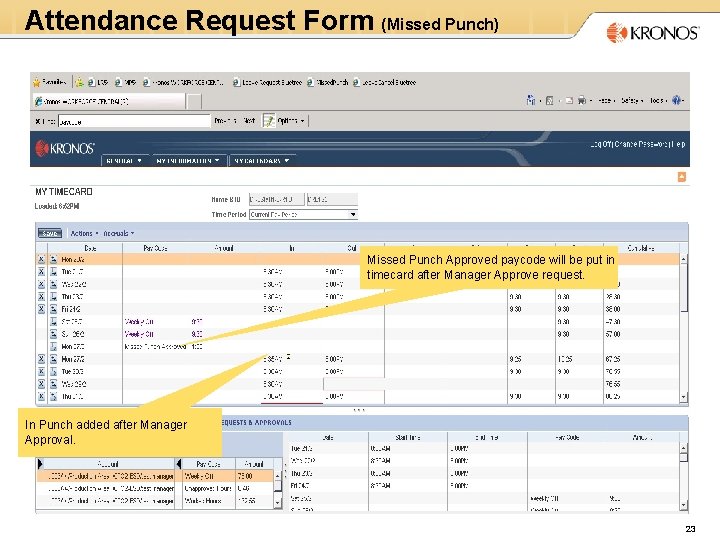Click insert row icon on Tue 28 row

[x=53, y=371]
